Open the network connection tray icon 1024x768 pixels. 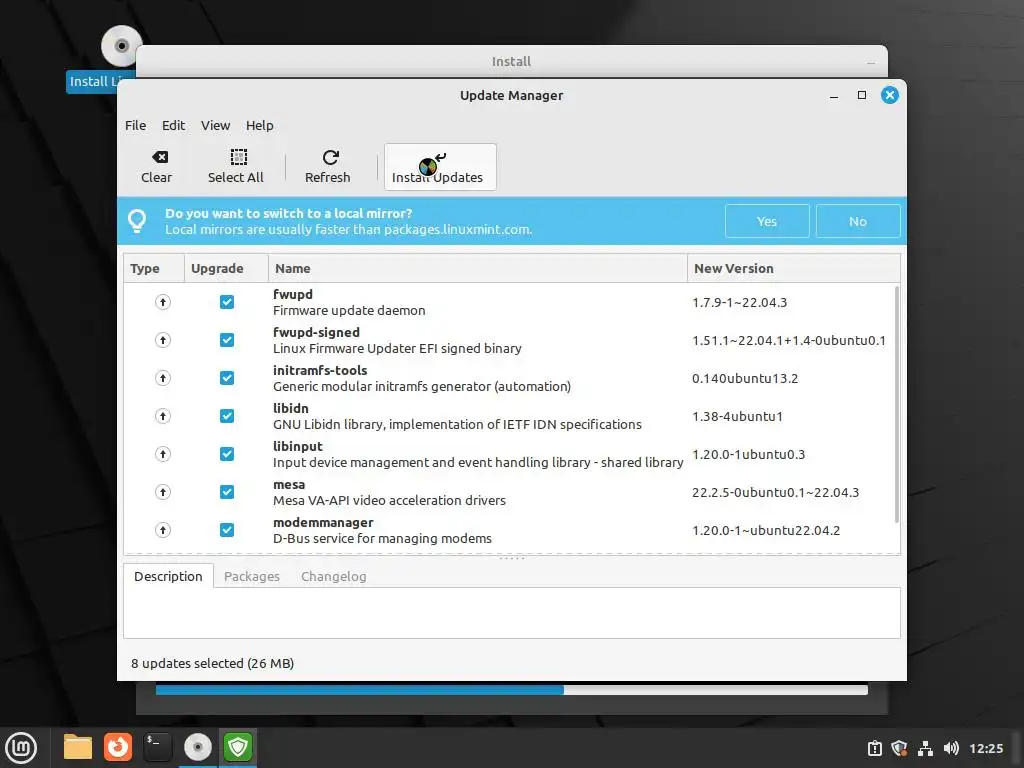click(925, 748)
